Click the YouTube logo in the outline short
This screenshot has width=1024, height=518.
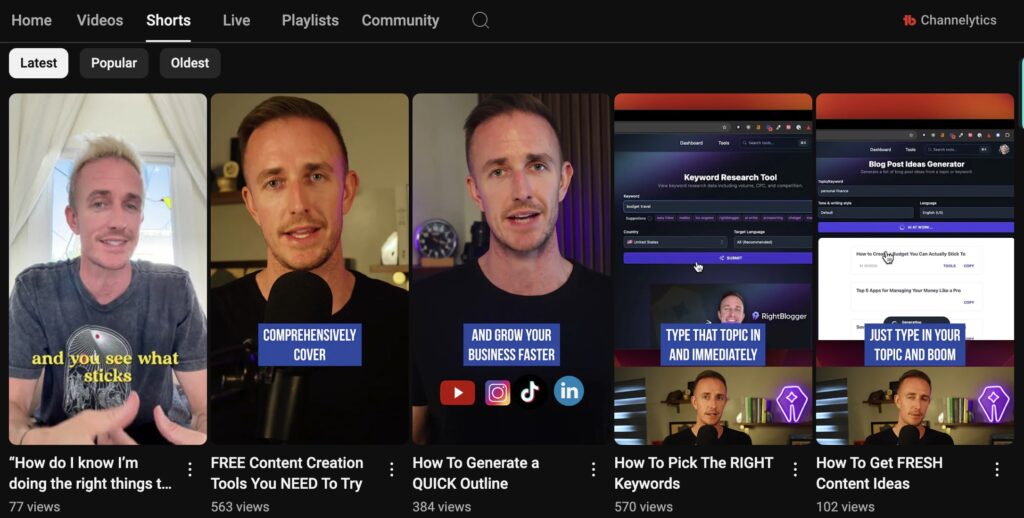click(x=457, y=393)
